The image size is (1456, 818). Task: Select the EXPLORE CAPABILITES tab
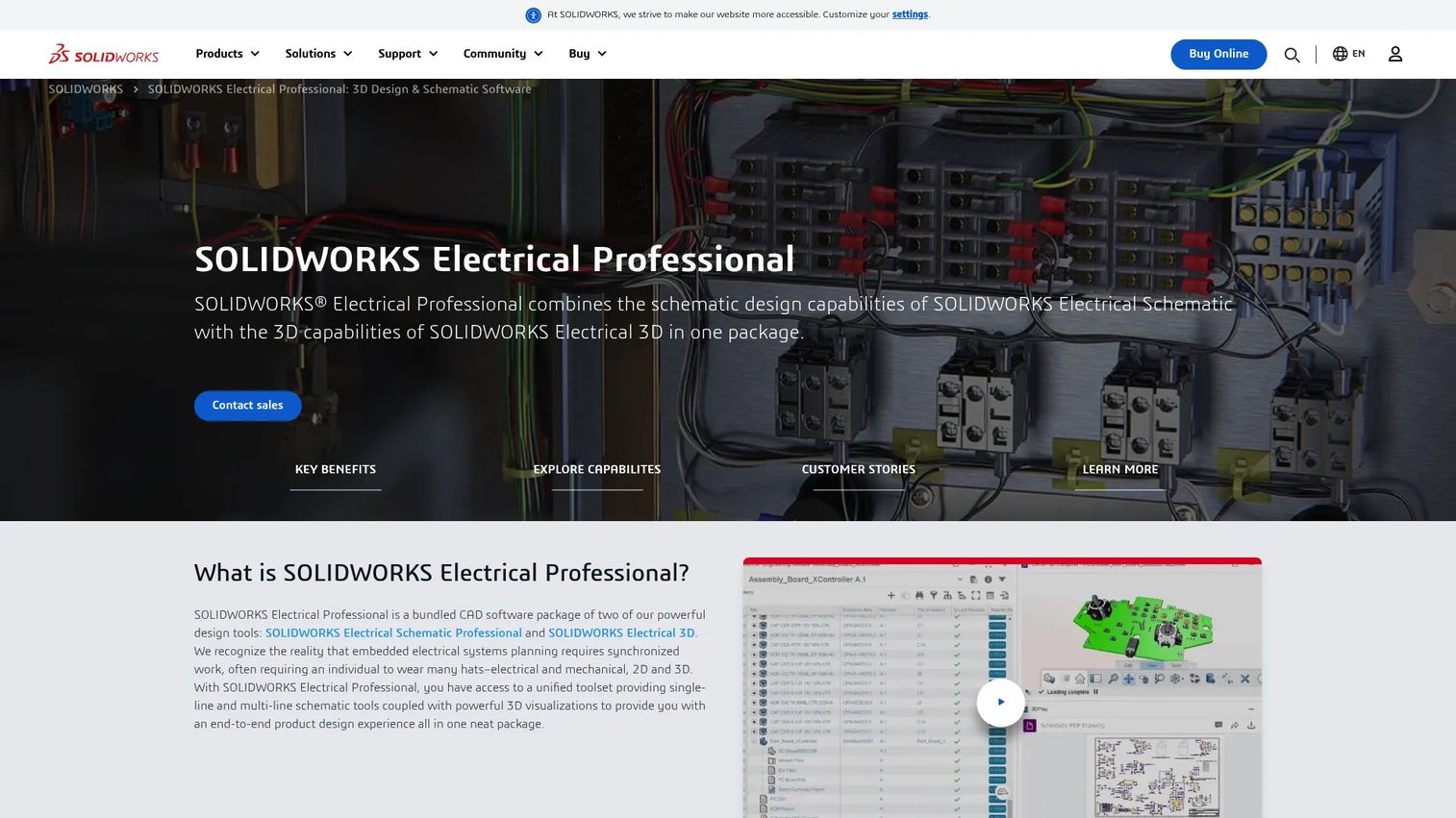(597, 470)
